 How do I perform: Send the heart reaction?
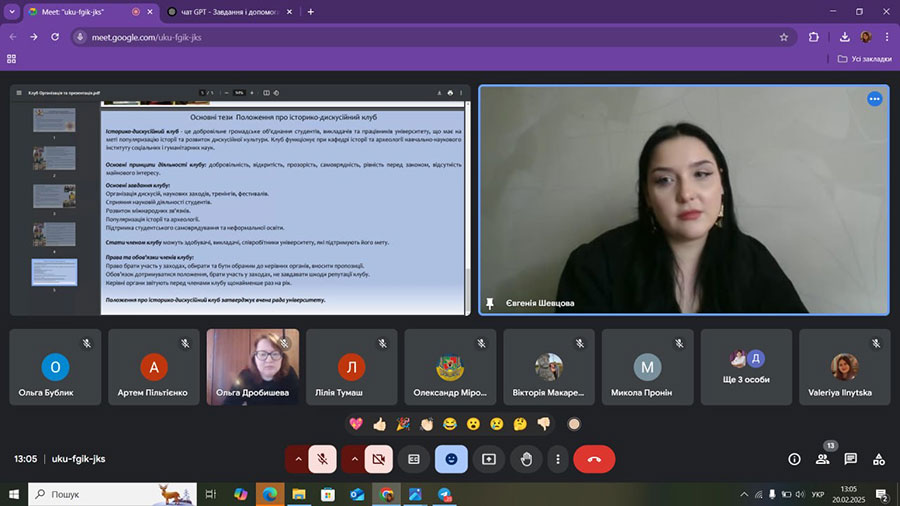(356, 424)
